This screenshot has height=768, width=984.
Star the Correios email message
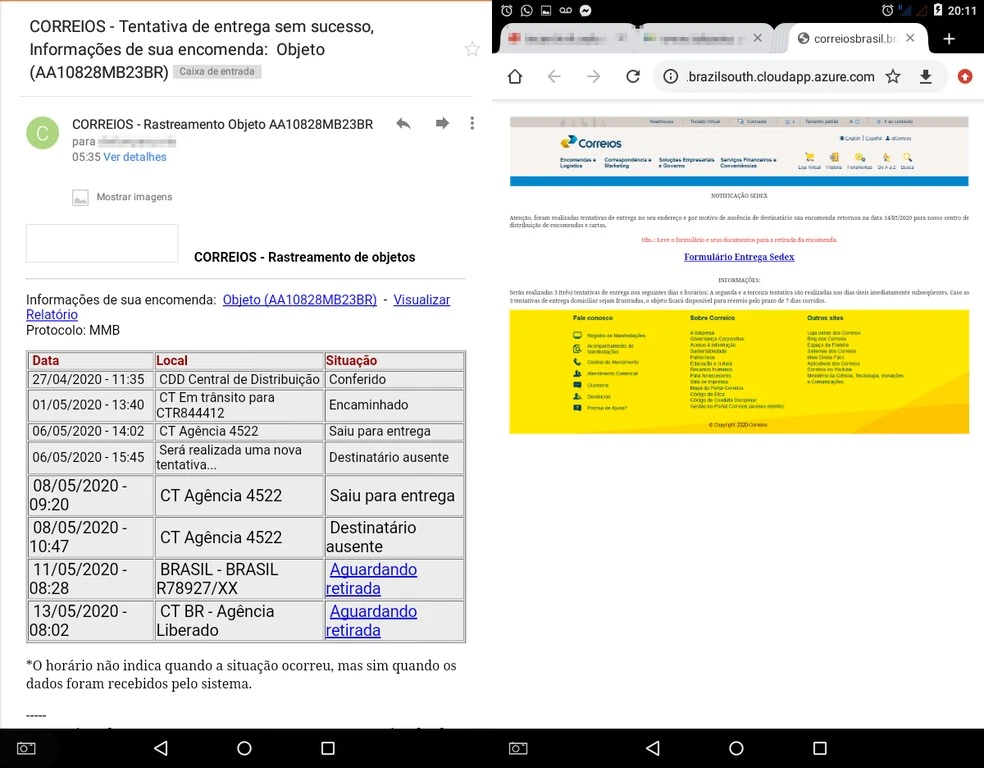[x=472, y=49]
